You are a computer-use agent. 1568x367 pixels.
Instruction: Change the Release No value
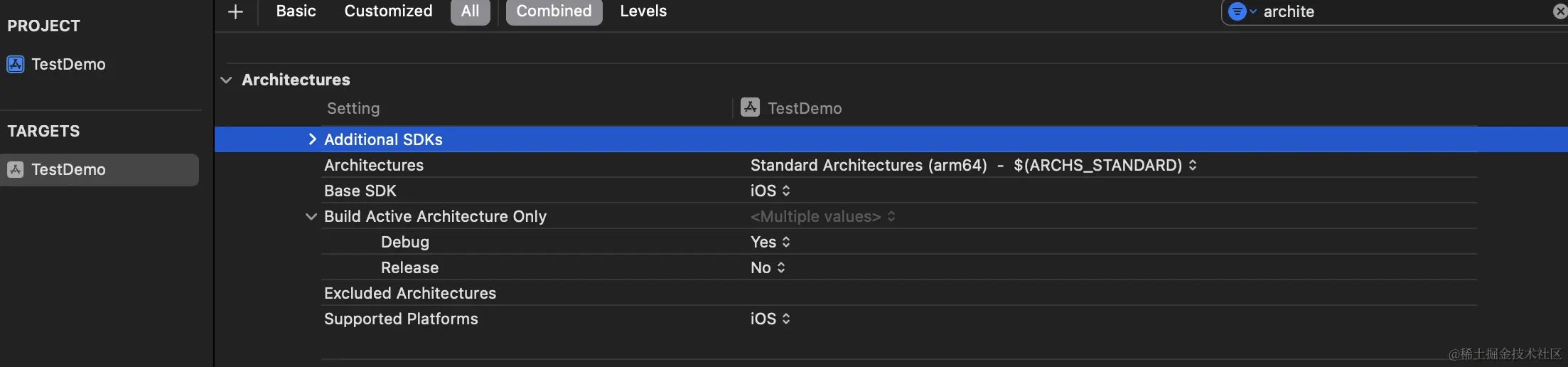(x=768, y=267)
